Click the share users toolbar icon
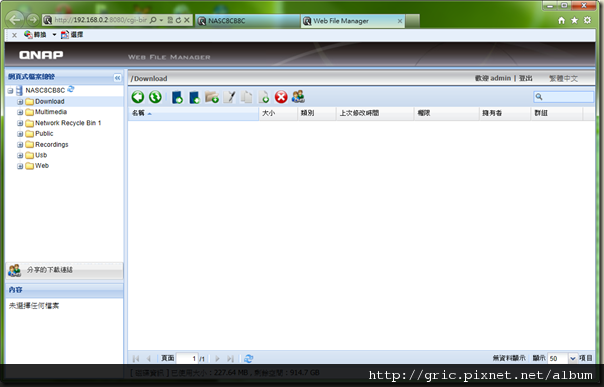The height and width of the screenshot is (387, 604). [x=298, y=96]
